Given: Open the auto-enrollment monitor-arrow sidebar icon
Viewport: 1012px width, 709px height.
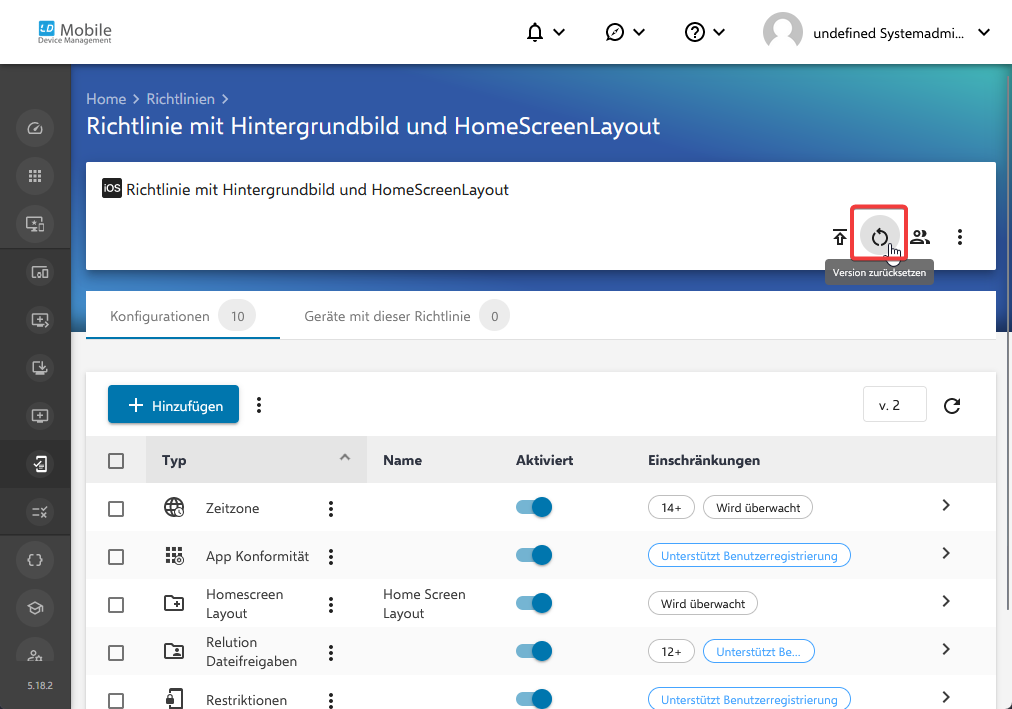Looking at the screenshot, I should click(x=39, y=320).
